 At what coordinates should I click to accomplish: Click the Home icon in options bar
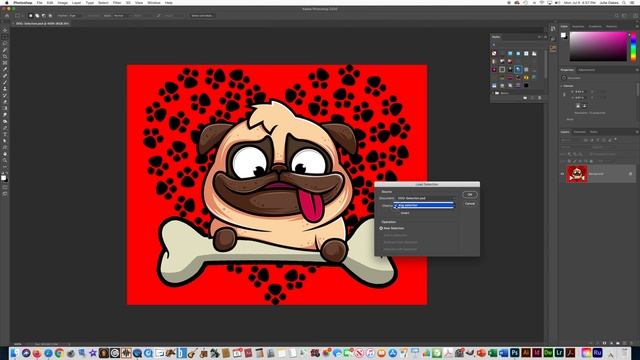[6, 16]
